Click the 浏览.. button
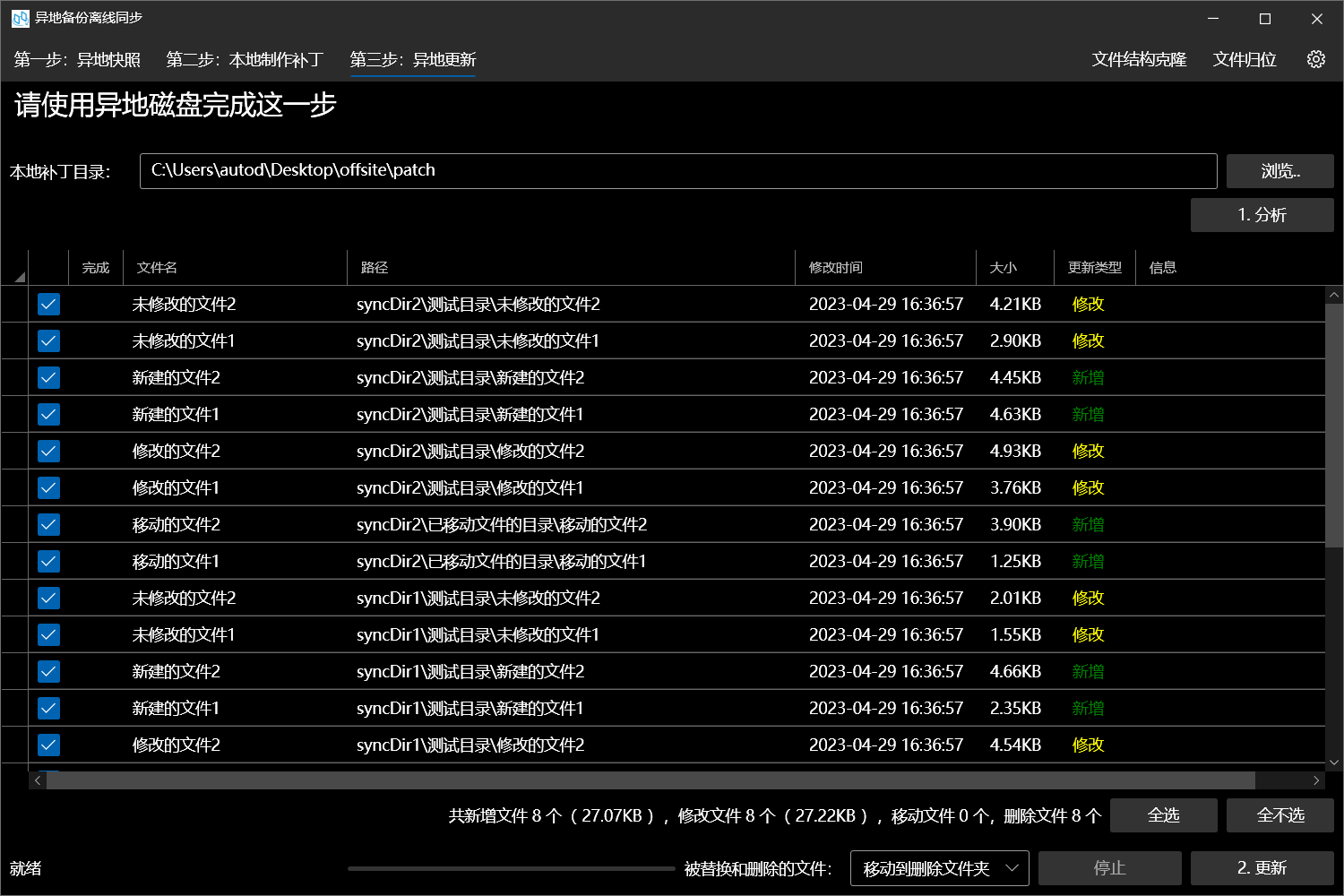The width and height of the screenshot is (1344, 896). coord(1280,171)
